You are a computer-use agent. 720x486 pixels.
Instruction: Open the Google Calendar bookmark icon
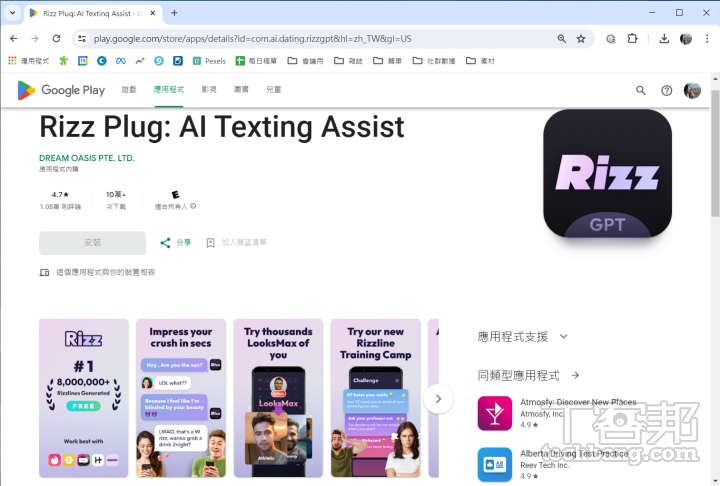pyautogui.click(x=83, y=61)
